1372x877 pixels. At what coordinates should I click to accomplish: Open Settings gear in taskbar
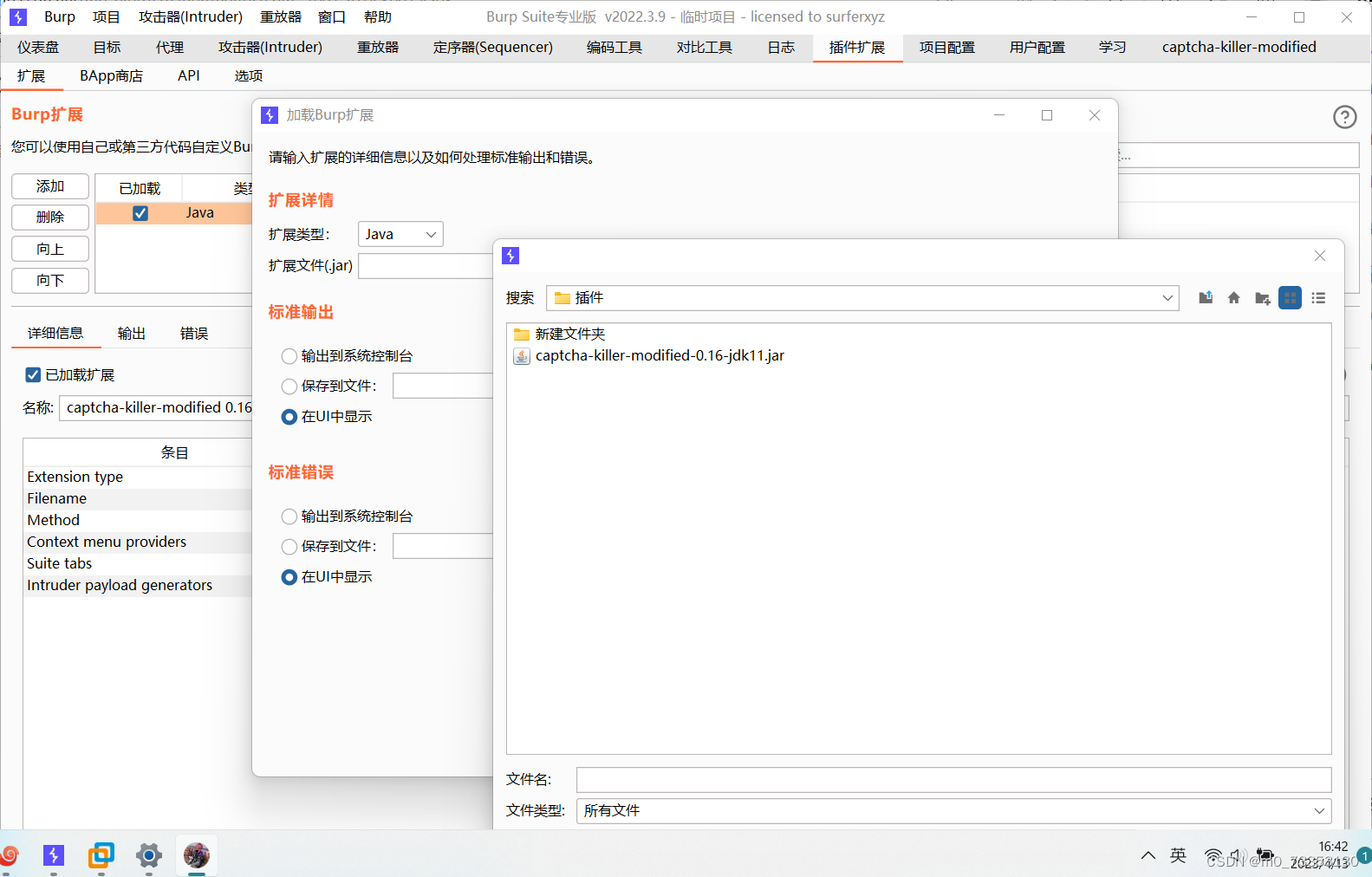coord(149,856)
